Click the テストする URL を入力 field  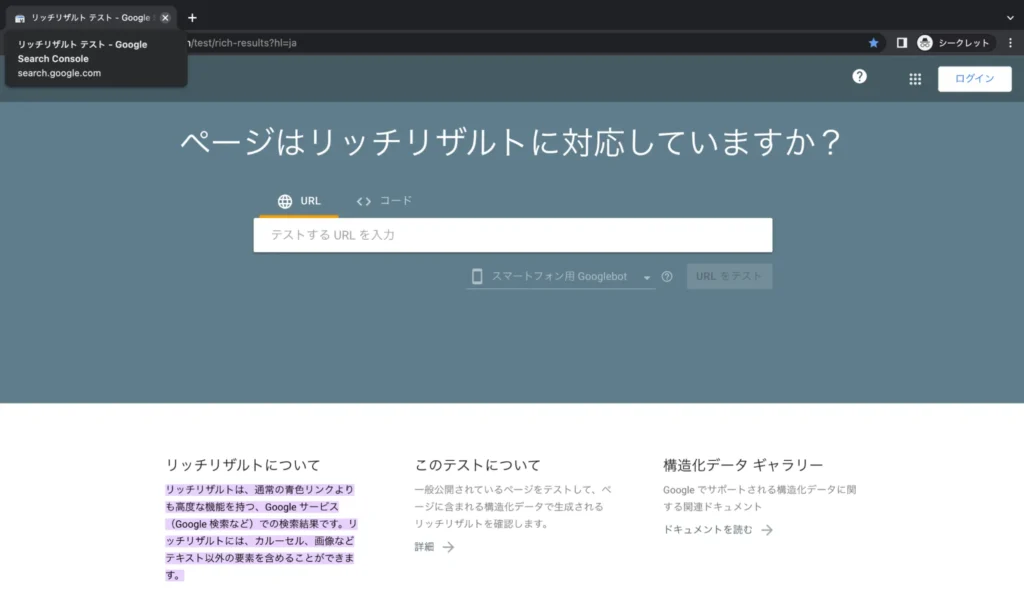click(513, 235)
